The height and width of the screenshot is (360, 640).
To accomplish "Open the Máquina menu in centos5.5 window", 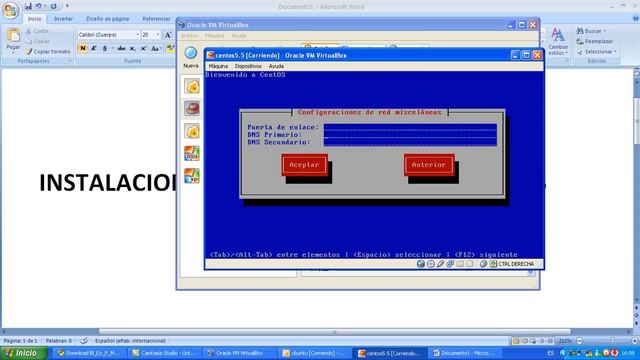I will click(218, 66).
